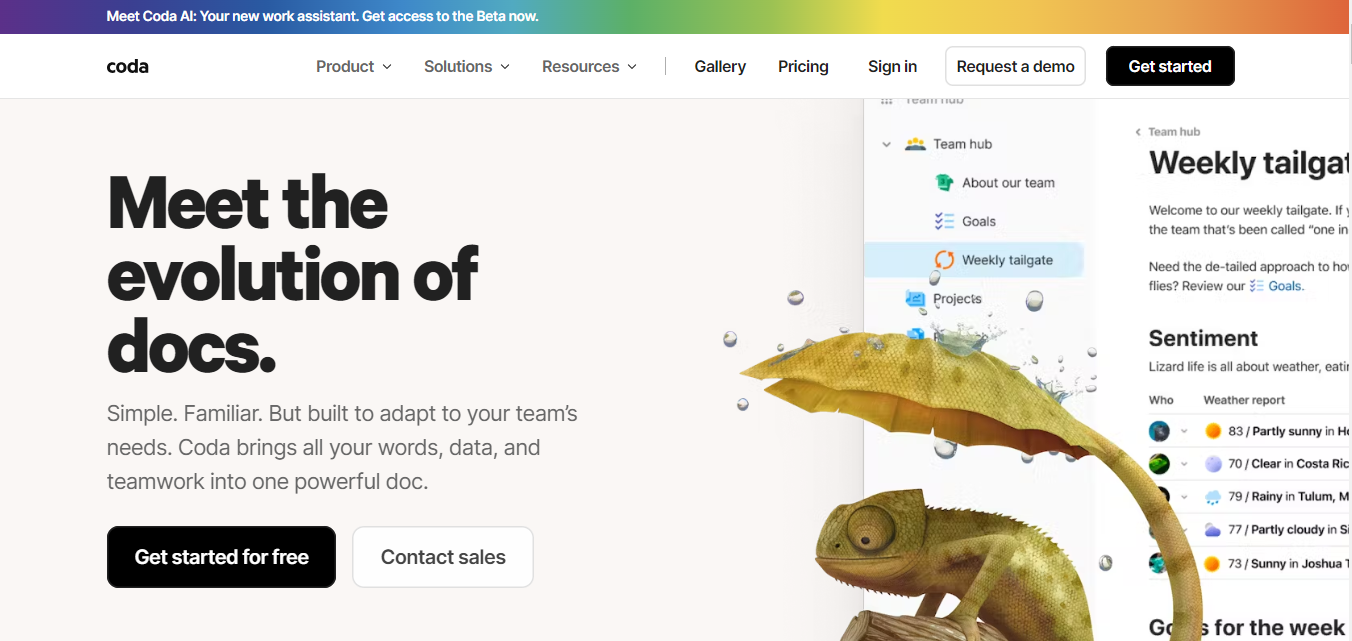Screen dimensions: 1352x641
Task: Click the Get started button in header
Action: point(1170,66)
